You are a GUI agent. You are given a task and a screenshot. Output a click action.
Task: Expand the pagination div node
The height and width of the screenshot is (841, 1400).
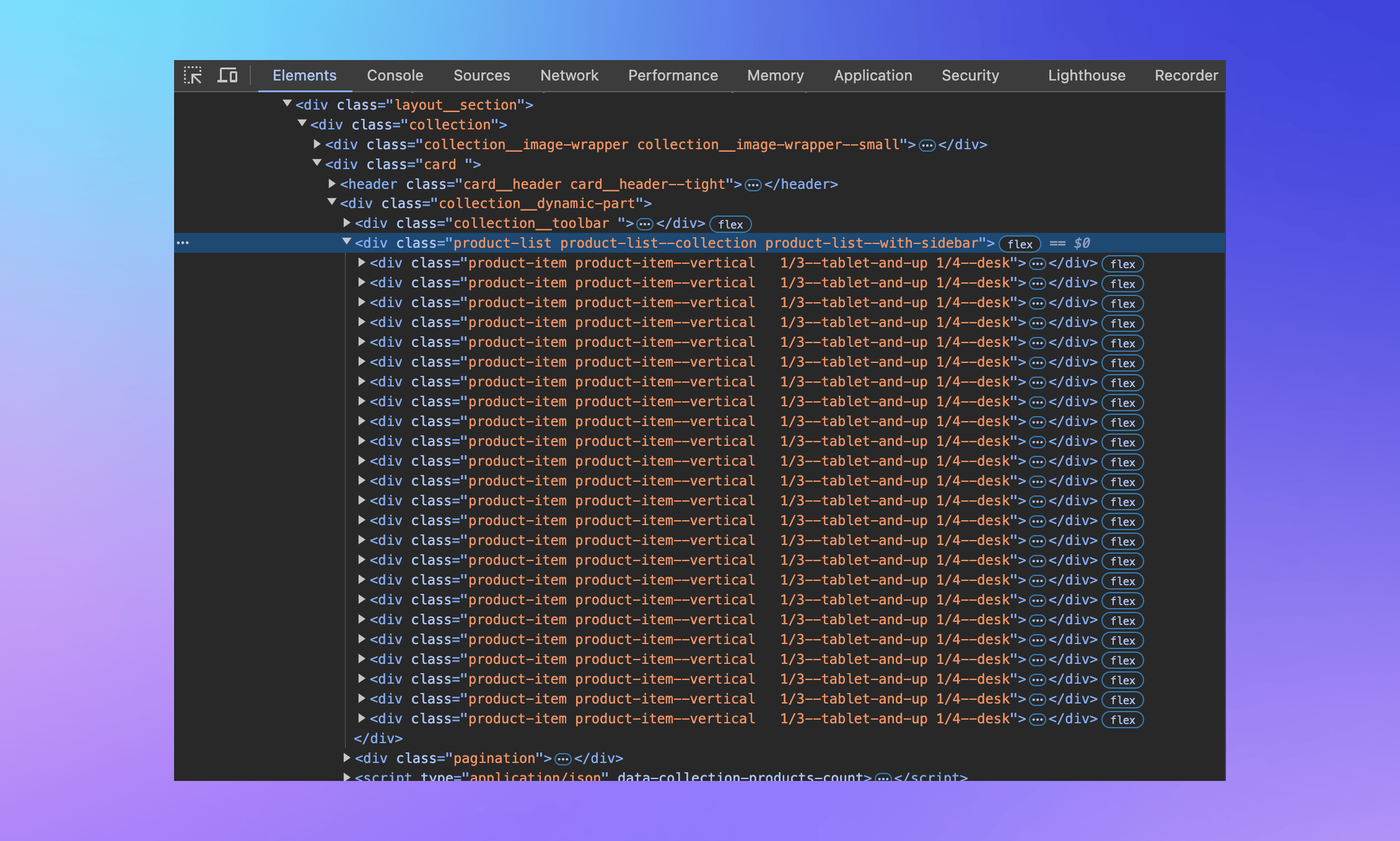coord(346,758)
